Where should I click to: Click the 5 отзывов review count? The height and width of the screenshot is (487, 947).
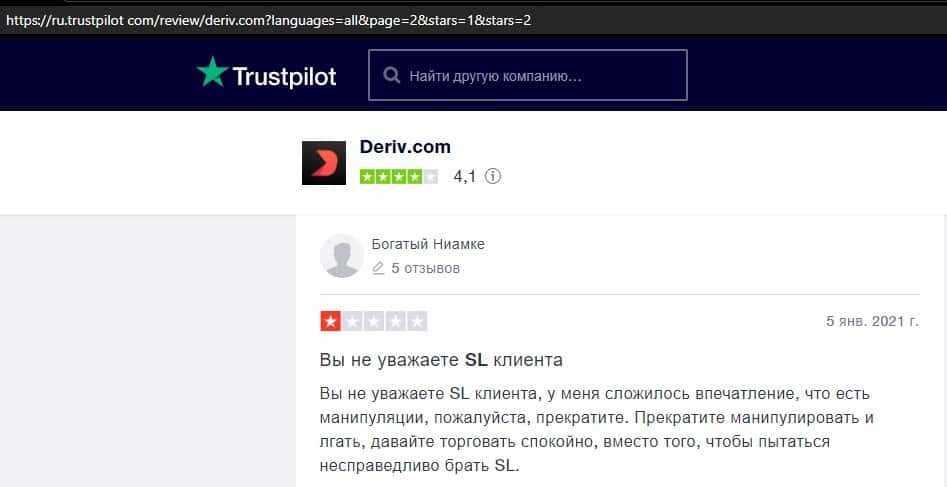[x=425, y=268]
